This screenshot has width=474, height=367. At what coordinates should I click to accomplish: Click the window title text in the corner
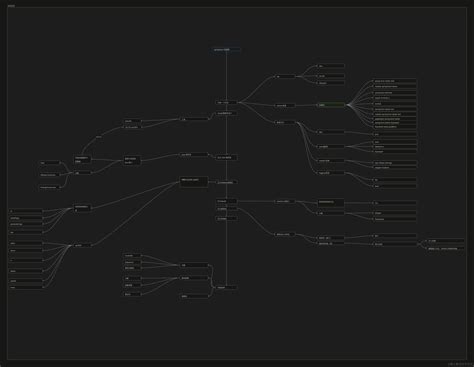coord(11,6)
